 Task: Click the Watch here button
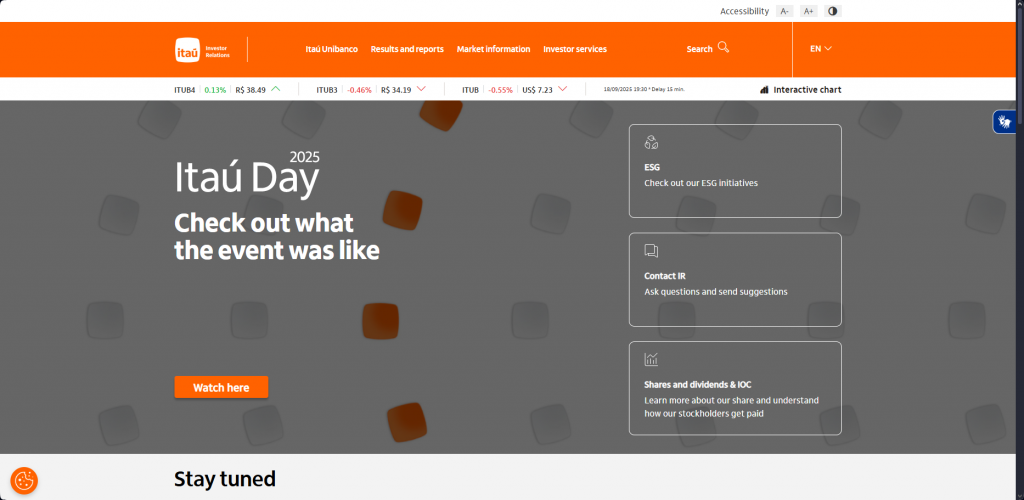coord(221,387)
